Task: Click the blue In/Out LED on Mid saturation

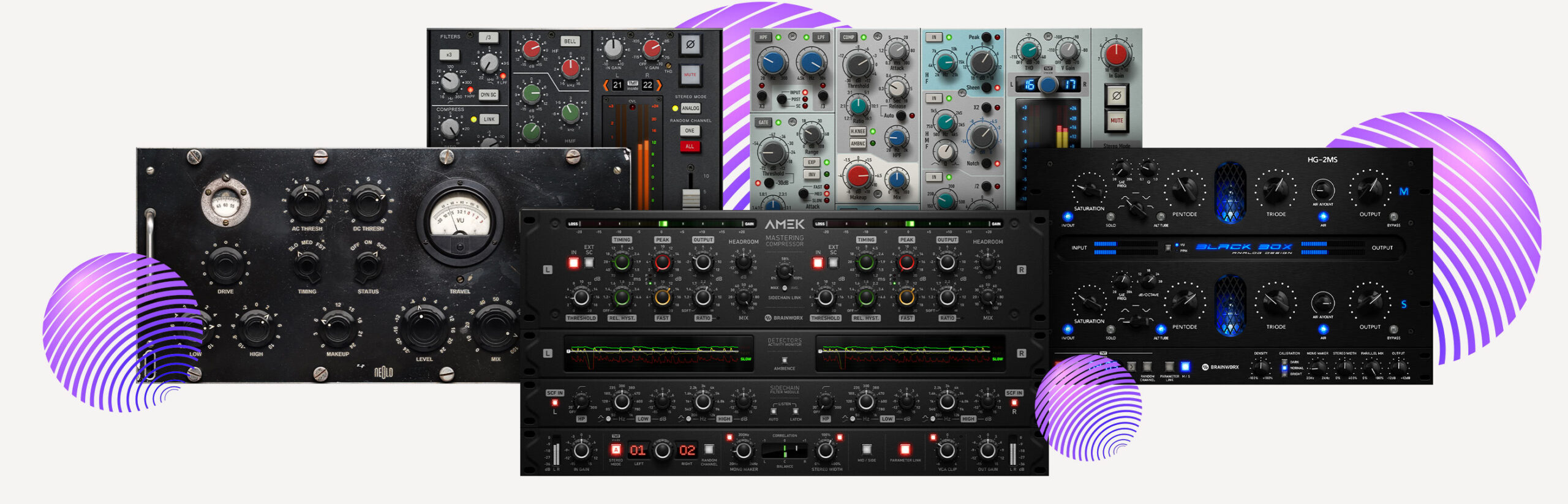Action: coord(1068,216)
